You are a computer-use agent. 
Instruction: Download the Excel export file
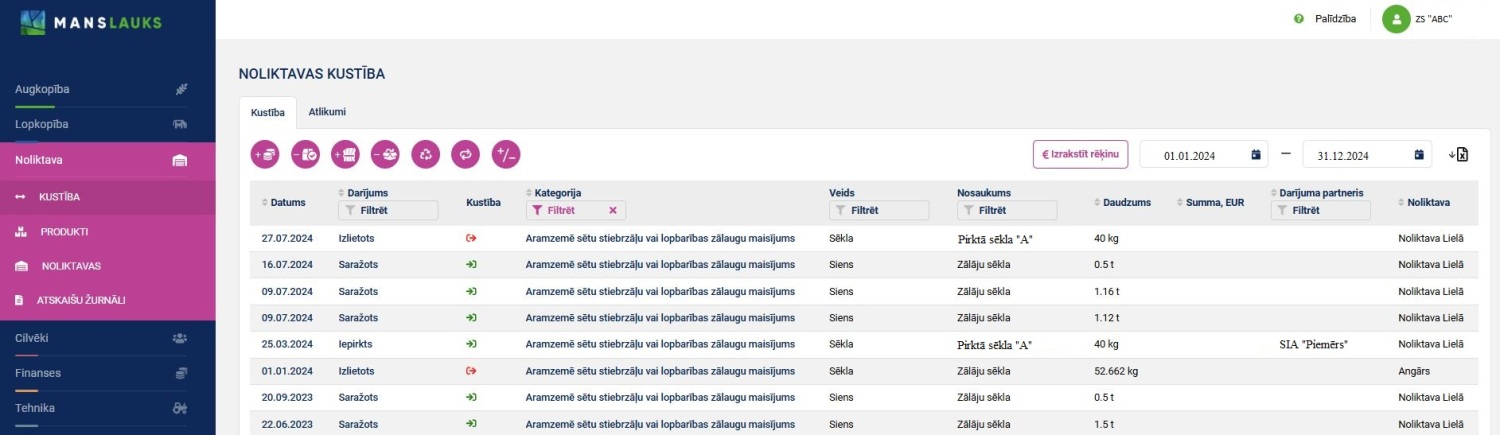tap(1458, 155)
